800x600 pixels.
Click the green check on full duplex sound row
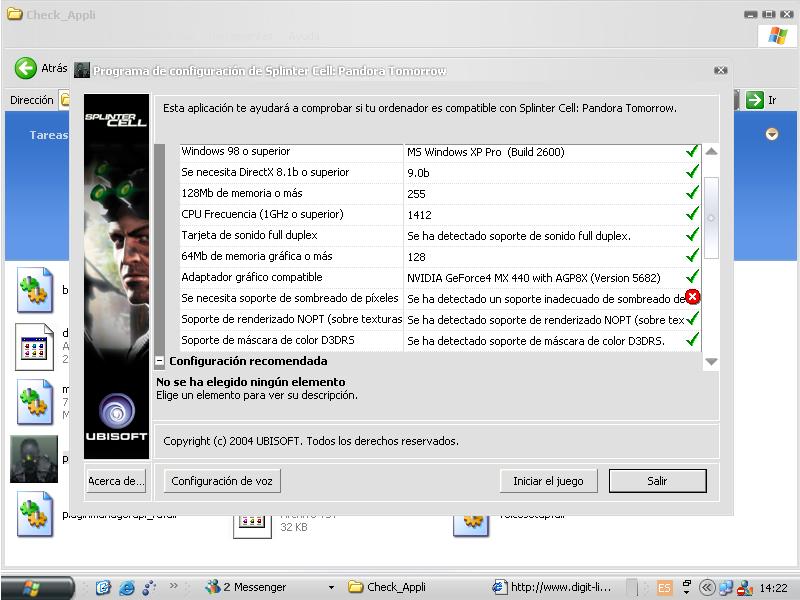click(x=692, y=235)
